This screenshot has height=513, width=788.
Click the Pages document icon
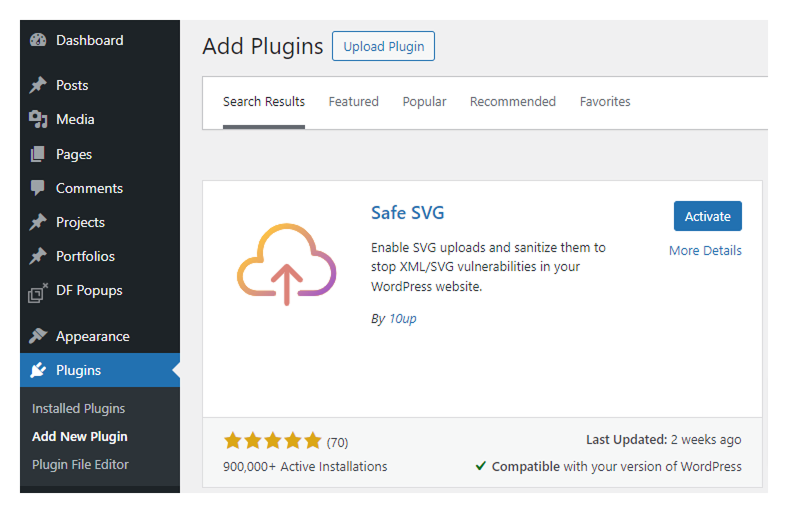[x=38, y=154]
